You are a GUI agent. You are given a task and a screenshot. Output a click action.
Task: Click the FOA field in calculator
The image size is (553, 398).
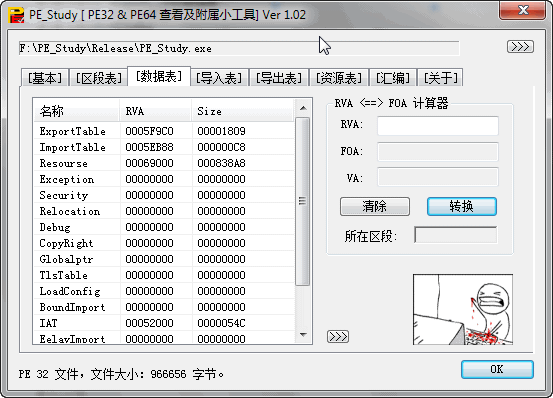click(x=438, y=152)
